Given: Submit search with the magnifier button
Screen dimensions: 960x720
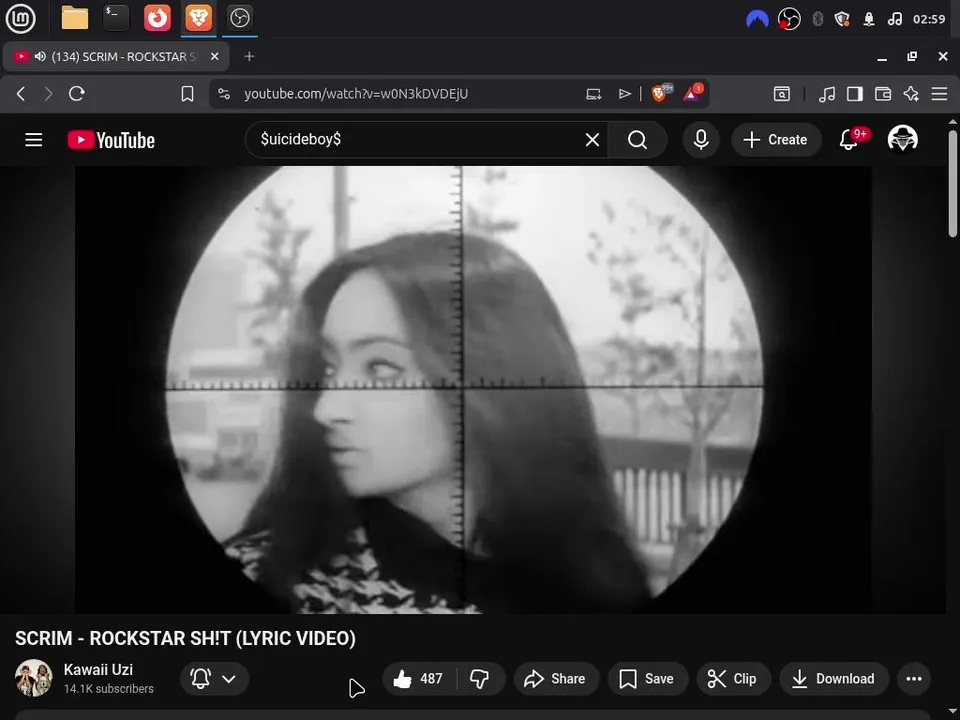Looking at the screenshot, I should point(637,140).
